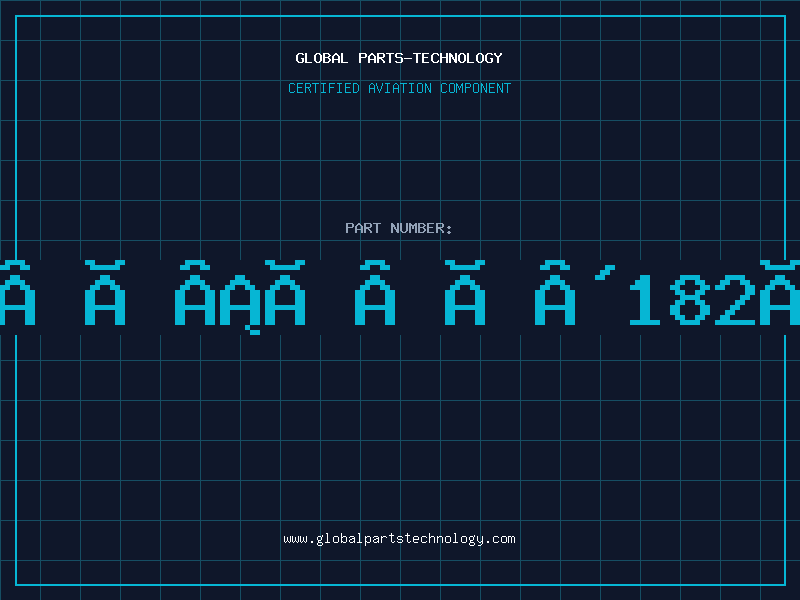The image size is (800, 600).
Task: Click the 182 digits in part number
Action: click(x=692, y=299)
